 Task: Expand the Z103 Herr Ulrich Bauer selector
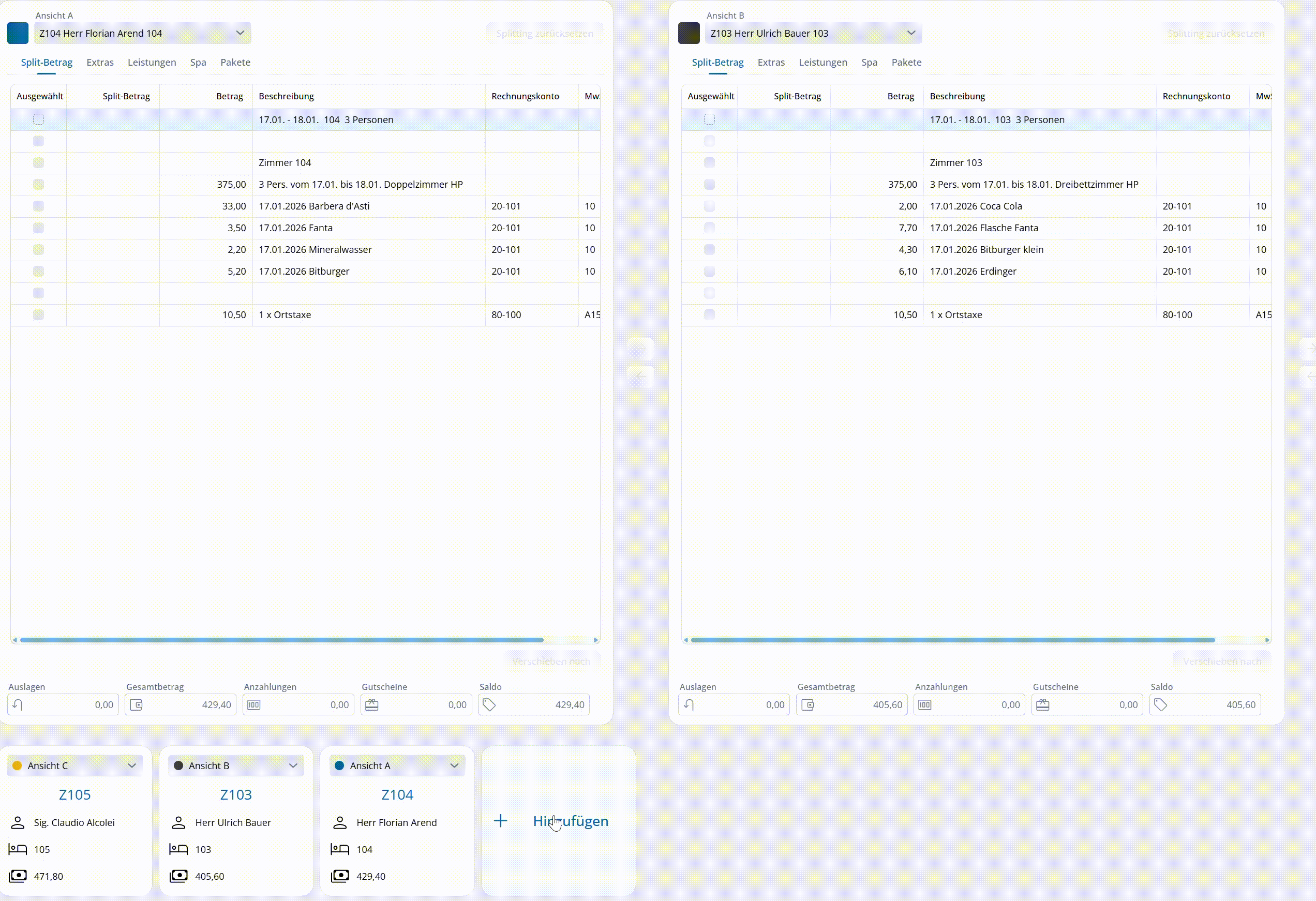[813, 34]
